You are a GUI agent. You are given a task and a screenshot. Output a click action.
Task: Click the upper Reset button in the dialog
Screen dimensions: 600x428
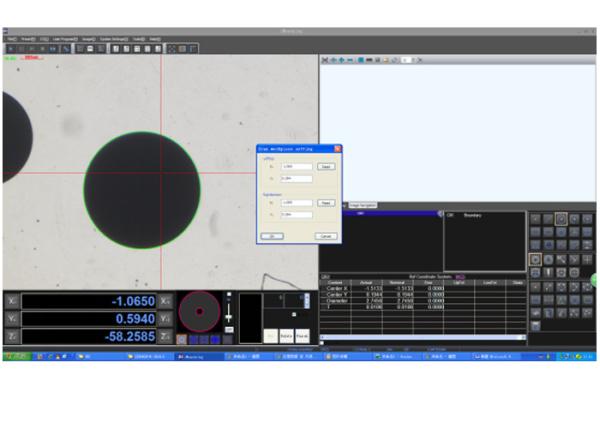tap(326, 167)
